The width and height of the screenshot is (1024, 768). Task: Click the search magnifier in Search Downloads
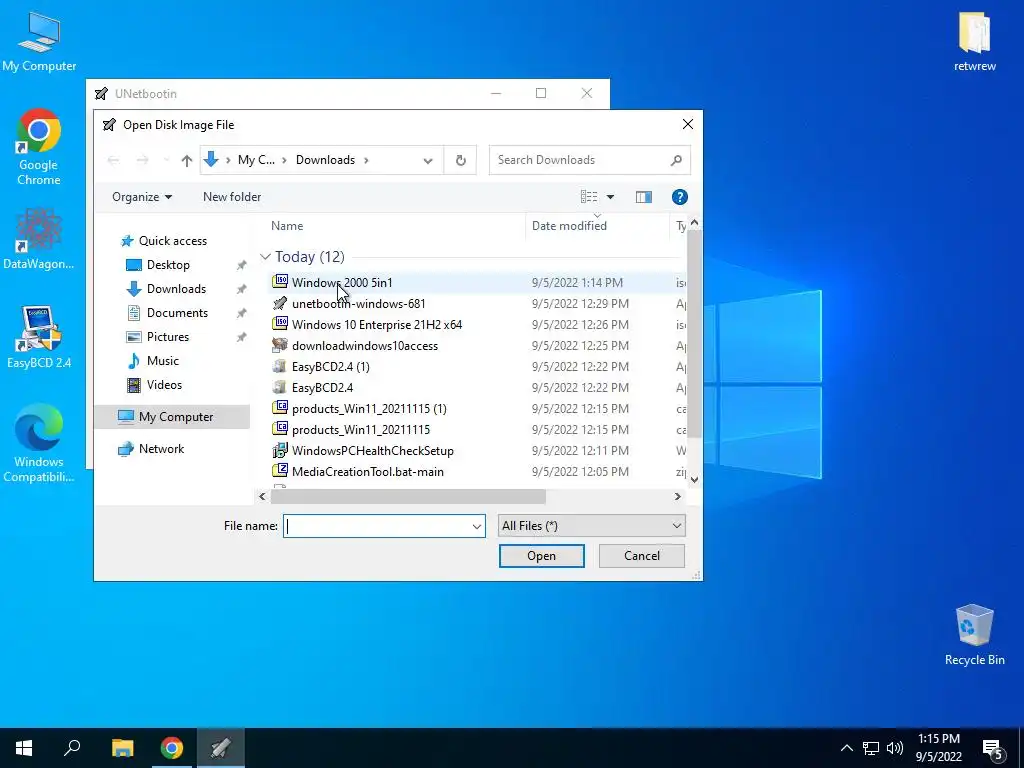pos(676,160)
